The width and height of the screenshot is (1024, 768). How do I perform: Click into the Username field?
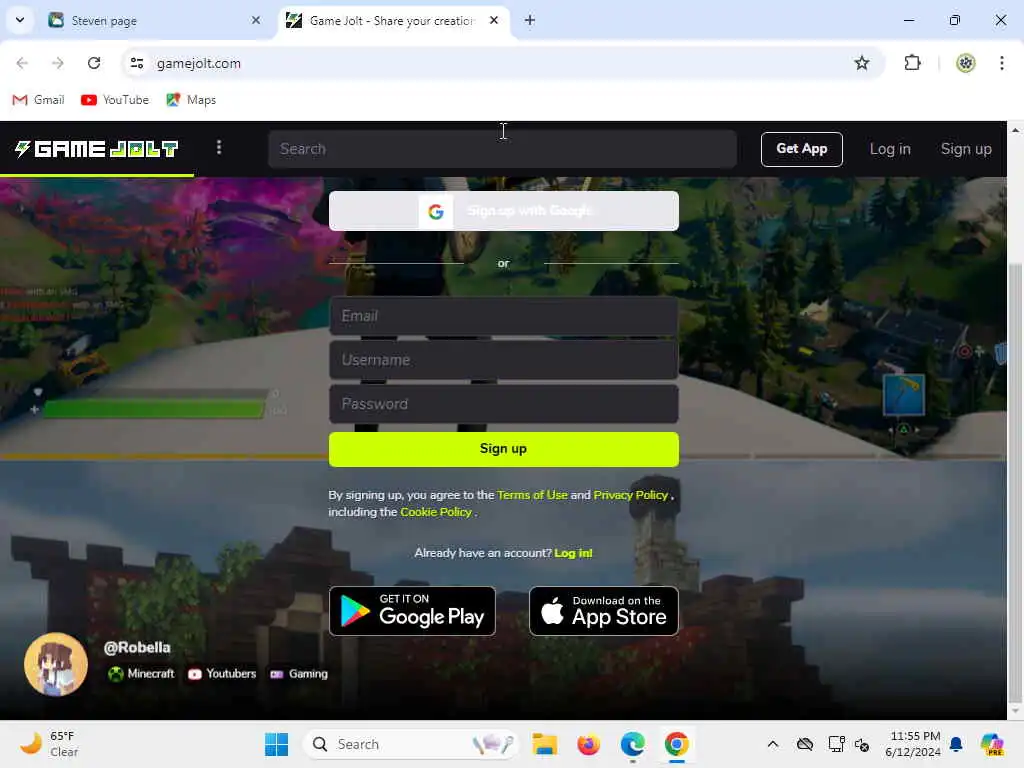click(504, 360)
